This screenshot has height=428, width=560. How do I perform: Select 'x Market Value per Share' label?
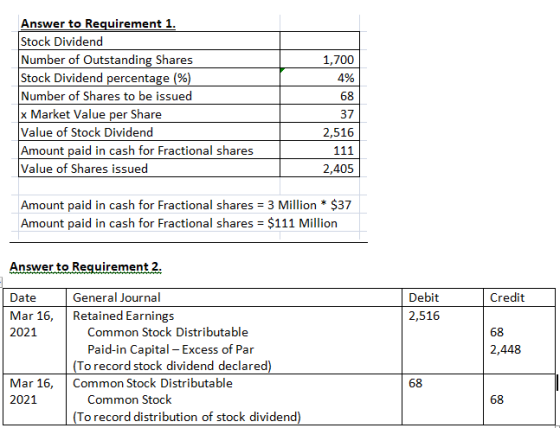91,114
